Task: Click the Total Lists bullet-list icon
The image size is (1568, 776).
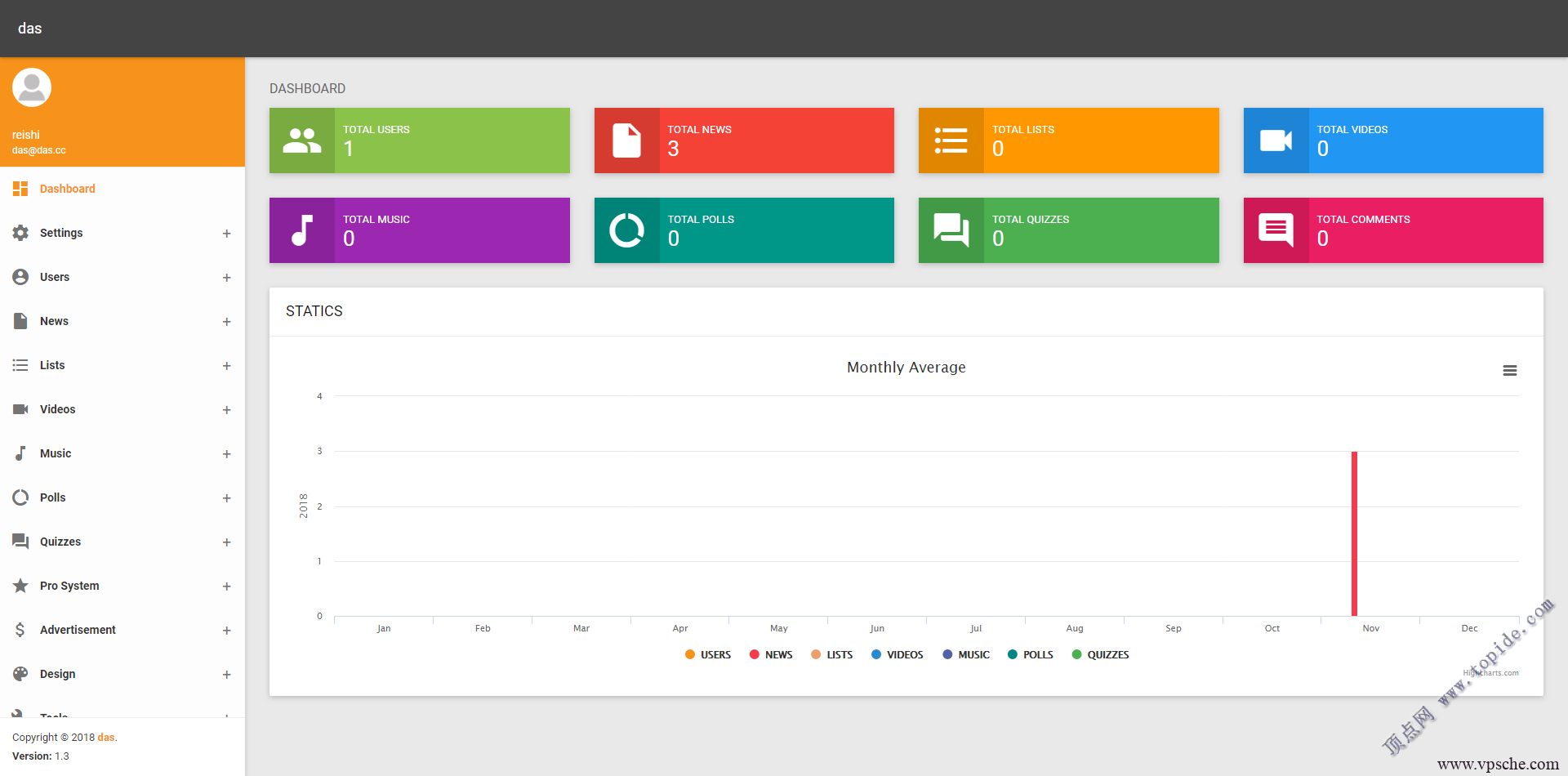Action: tap(951, 140)
